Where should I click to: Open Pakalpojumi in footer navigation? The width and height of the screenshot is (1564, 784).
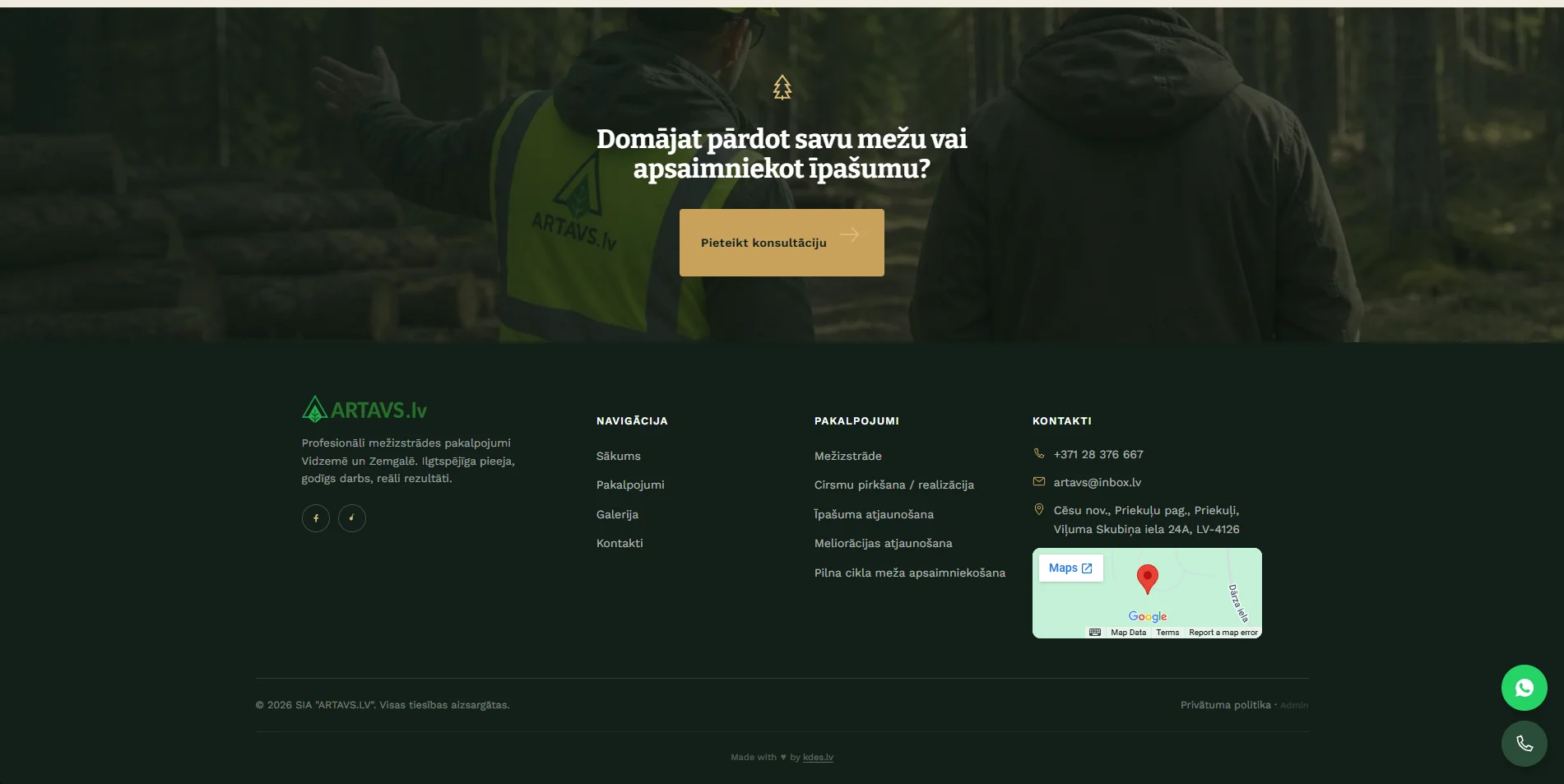[630, 485]
